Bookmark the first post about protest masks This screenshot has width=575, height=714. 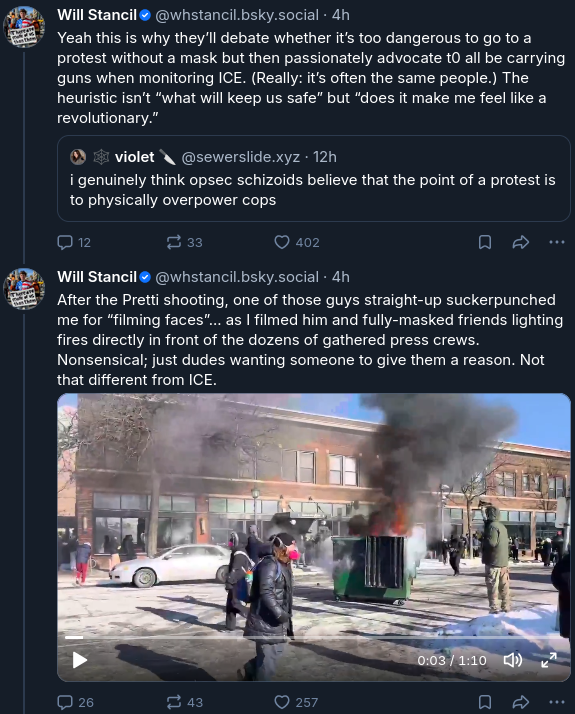pos(485,242)
